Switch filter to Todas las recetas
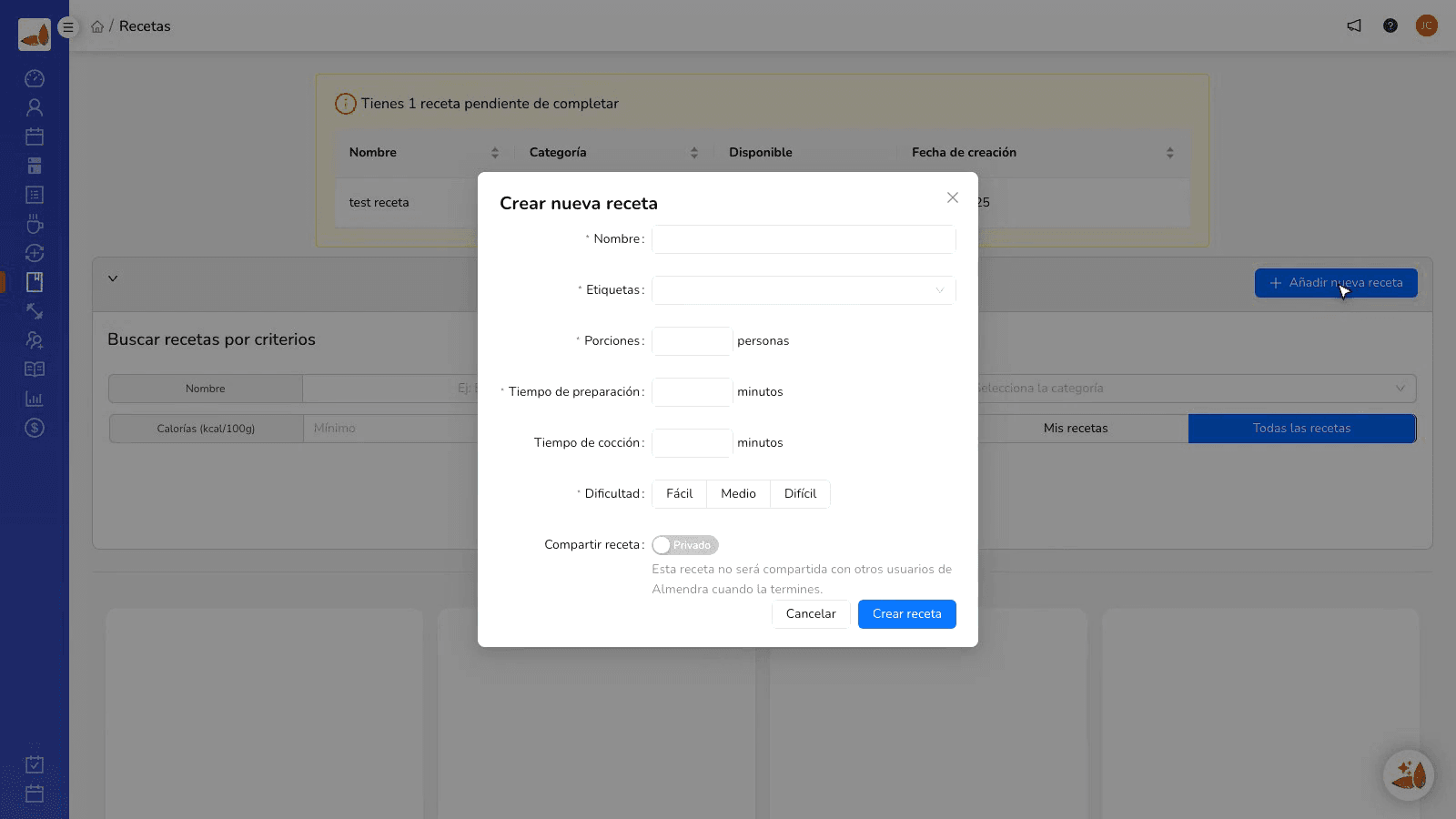 pos(1301,428)
